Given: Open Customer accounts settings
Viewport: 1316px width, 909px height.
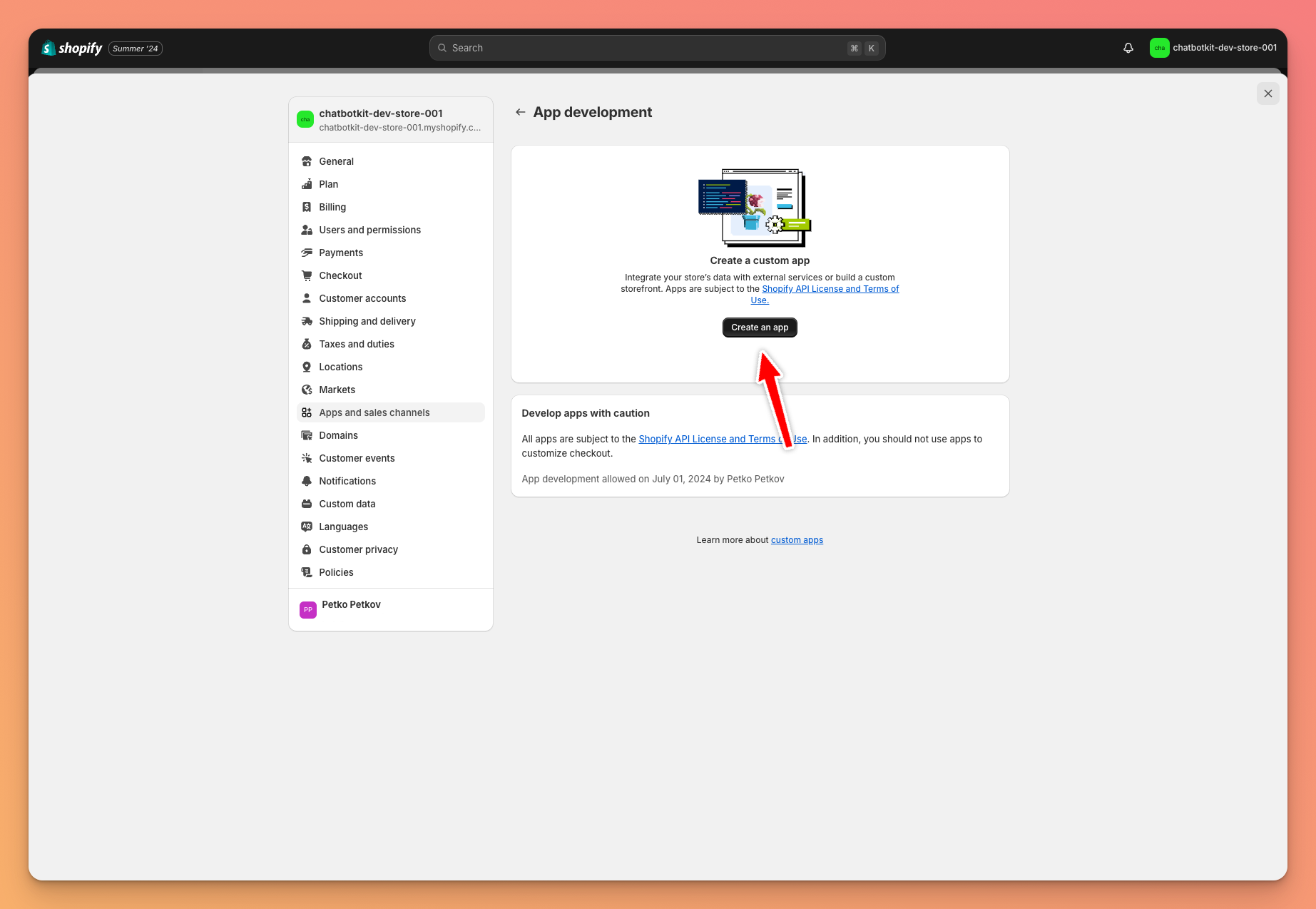Looking at the screenshot, I should [x=390, y=298].
